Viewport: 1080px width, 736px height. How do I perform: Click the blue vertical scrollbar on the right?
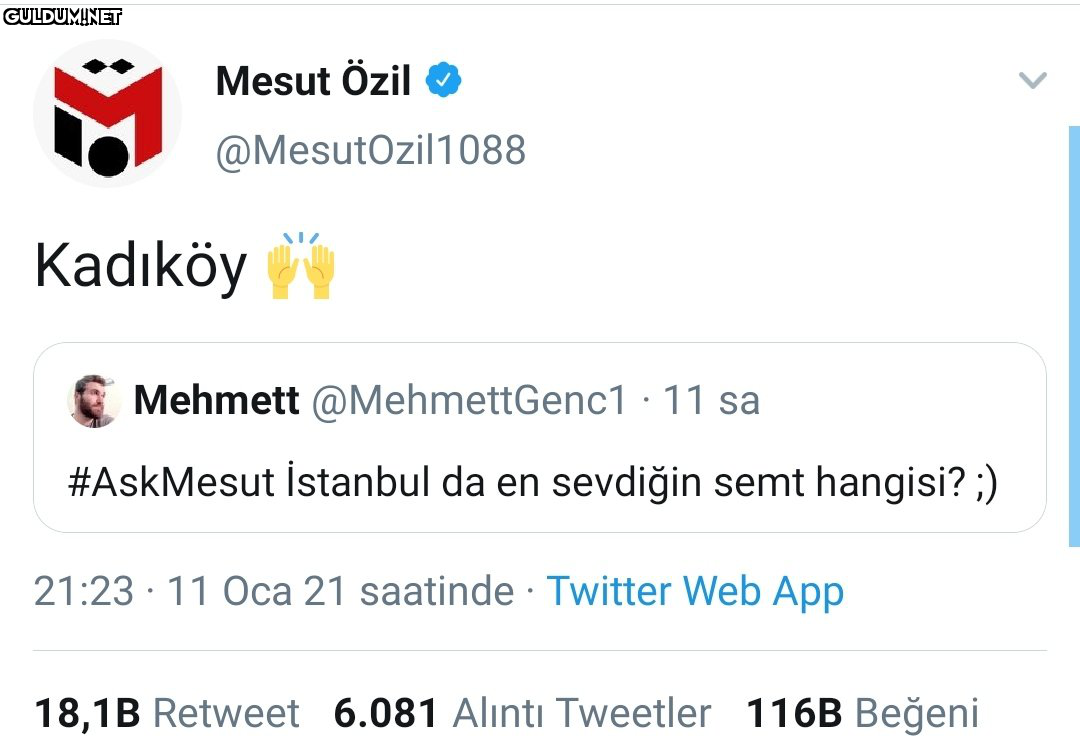(x=1074, y=335)
